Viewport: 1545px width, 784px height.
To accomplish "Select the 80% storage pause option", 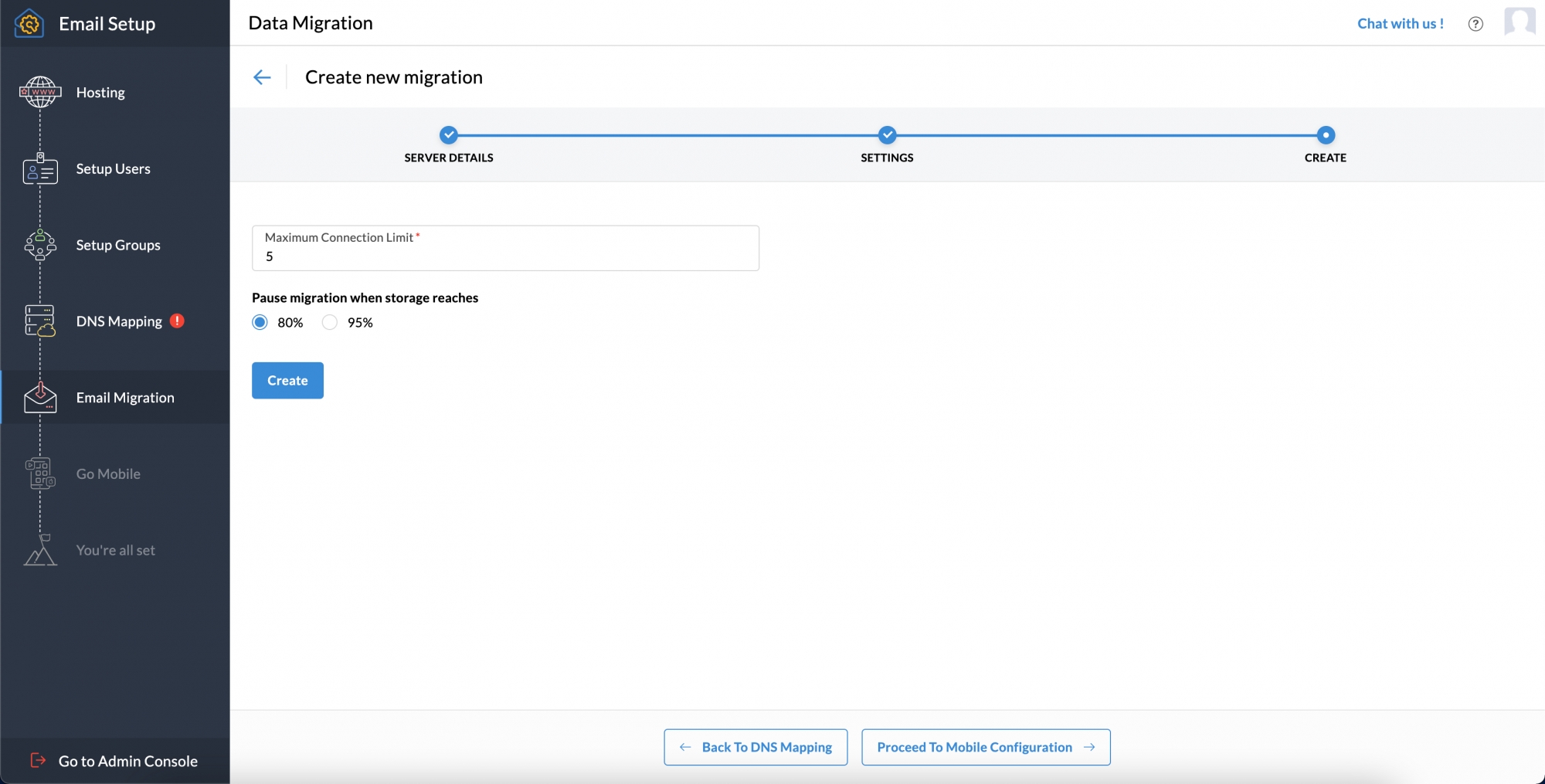I will click(x=260, y=322).
